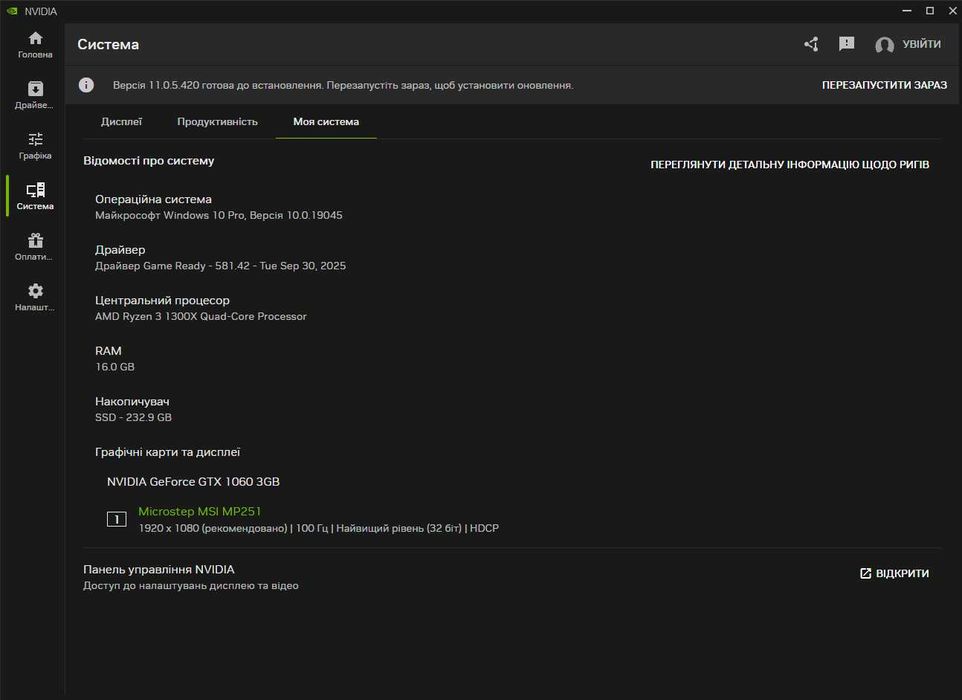
Task: Select the Система sidebar icon
Action: 35,195
